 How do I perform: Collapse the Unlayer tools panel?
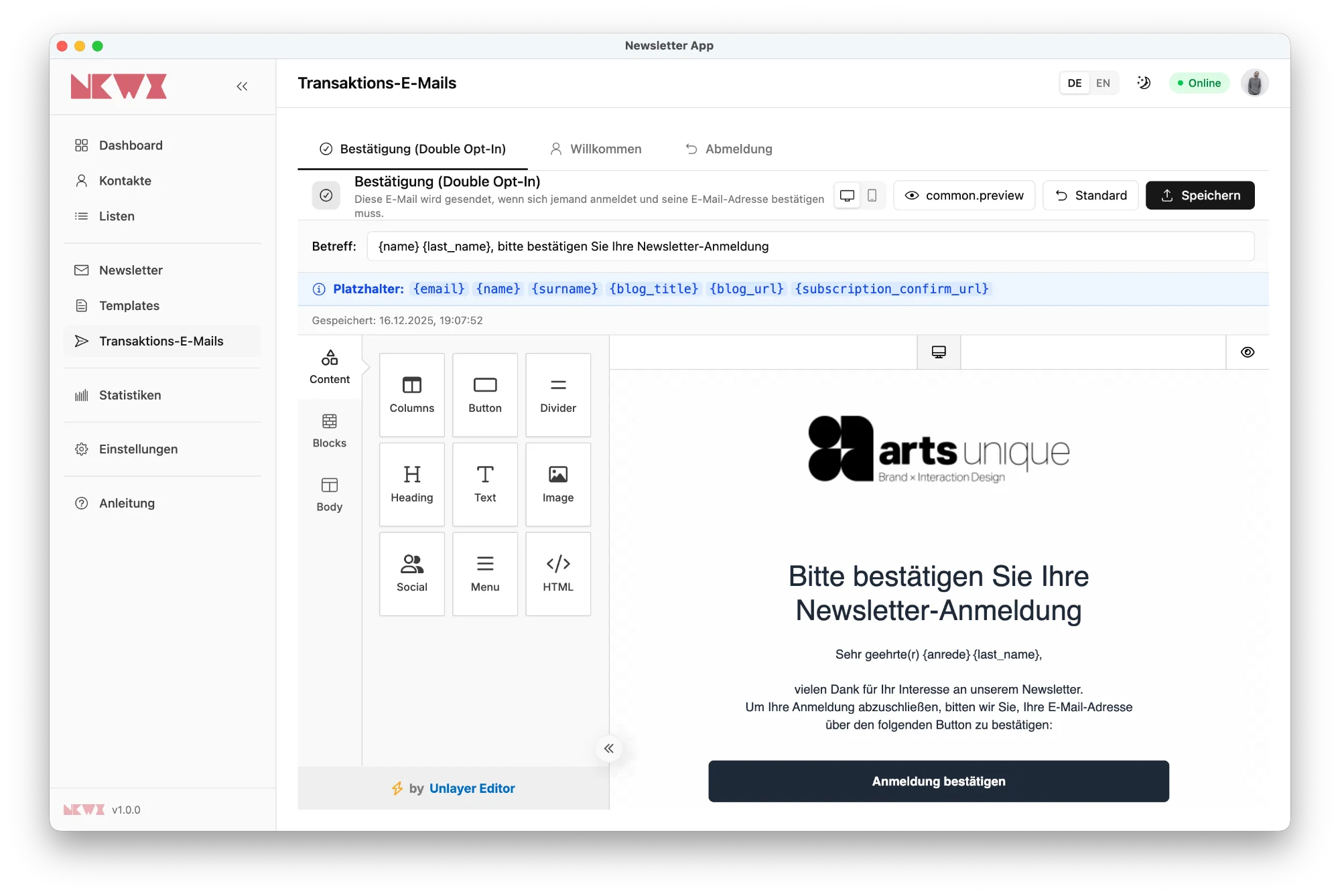608,748
